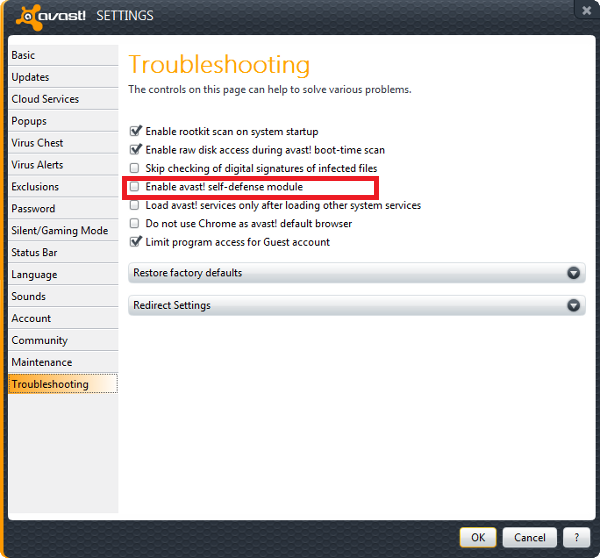Click the SETTINGS title text

125,16
